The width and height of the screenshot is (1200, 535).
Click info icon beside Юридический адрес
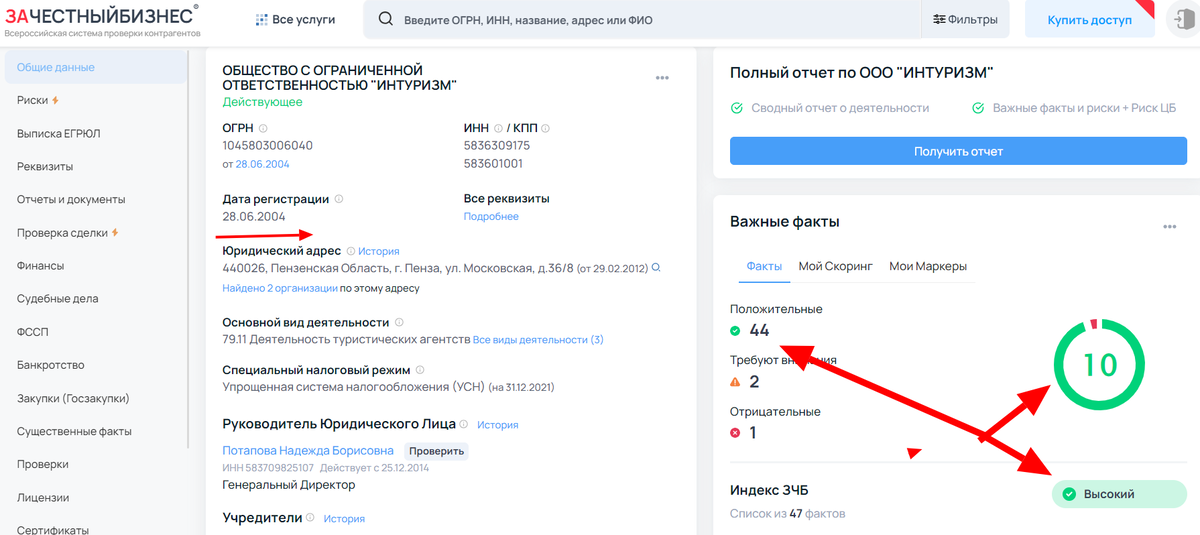[x=350, y=251]
